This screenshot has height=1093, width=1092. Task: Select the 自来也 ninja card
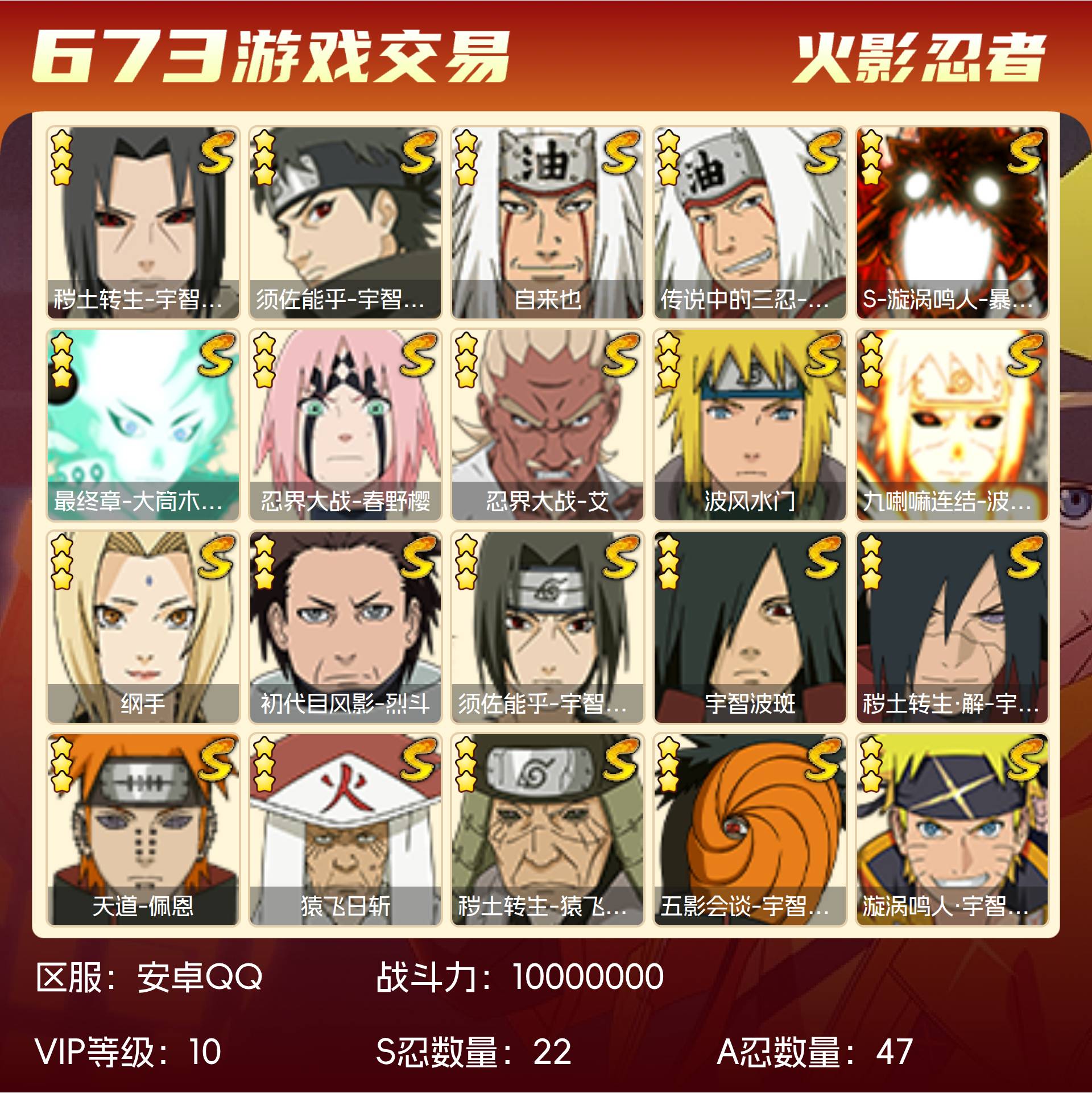click(547, 223)
